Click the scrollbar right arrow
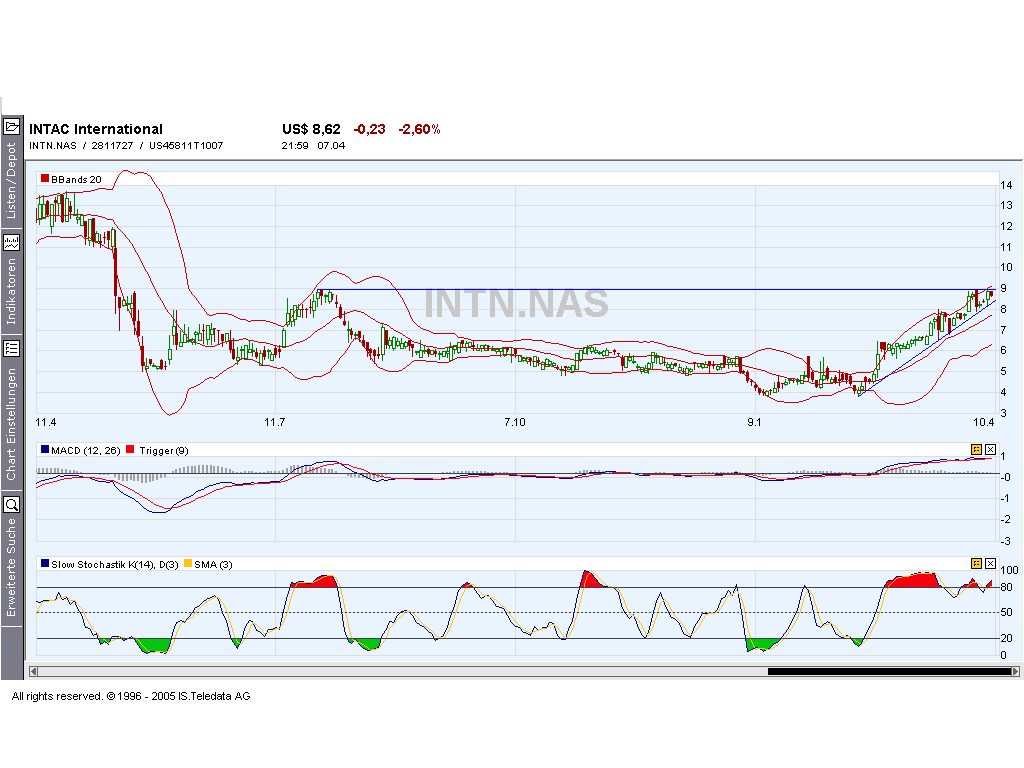 1015,671
